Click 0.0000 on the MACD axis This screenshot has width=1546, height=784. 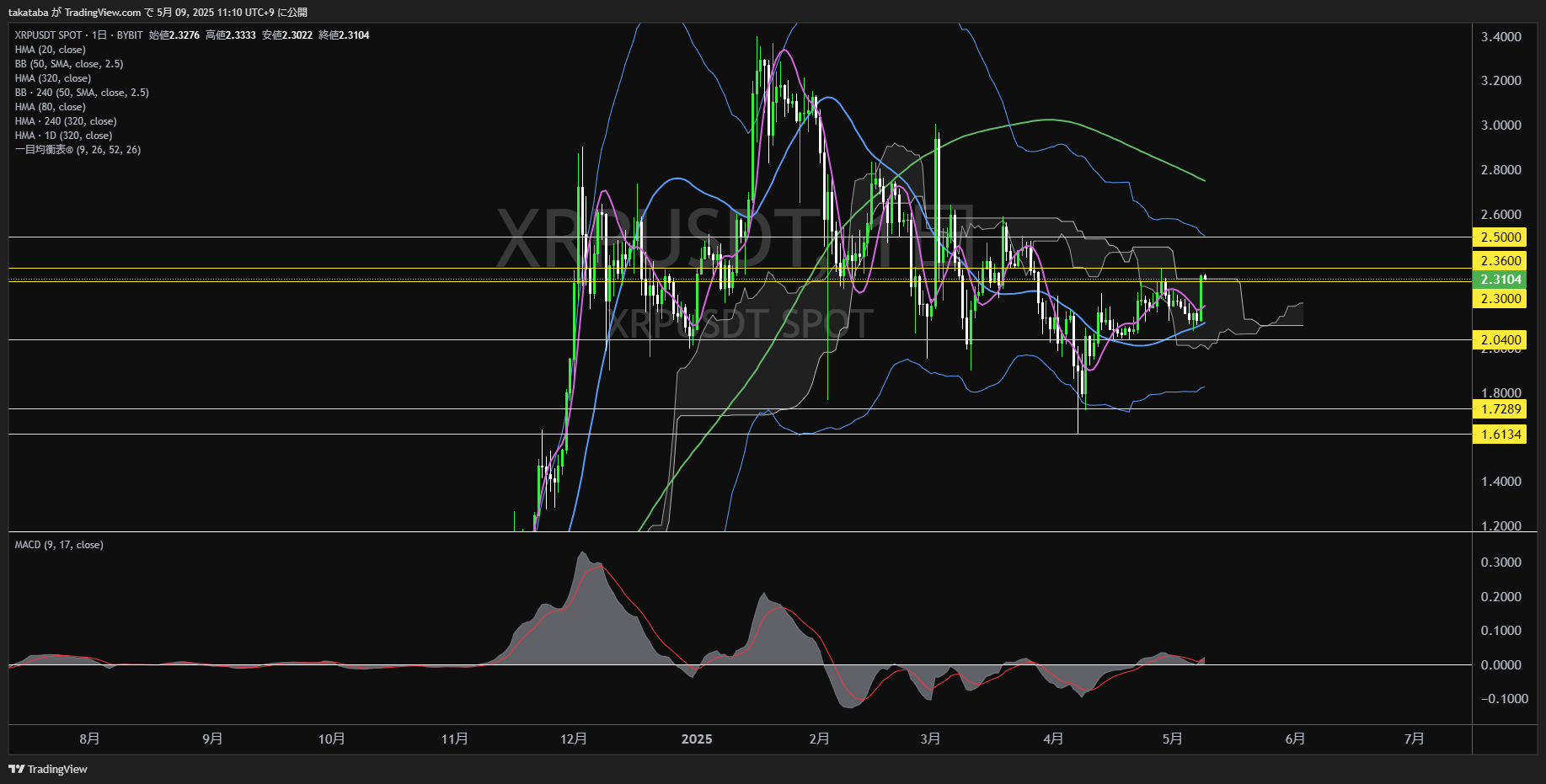point(1501,665)
